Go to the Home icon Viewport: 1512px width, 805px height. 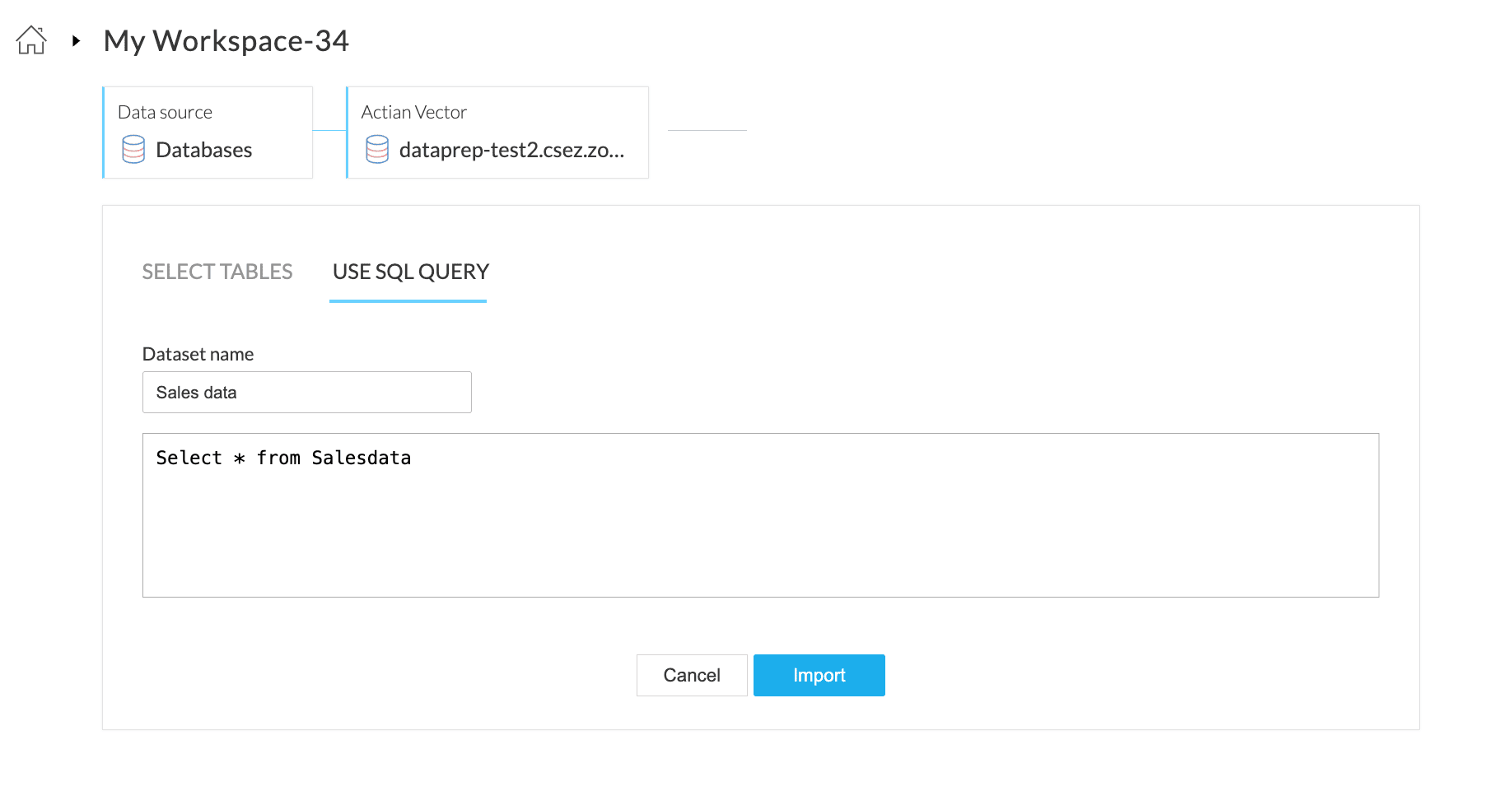coord(31,40)
